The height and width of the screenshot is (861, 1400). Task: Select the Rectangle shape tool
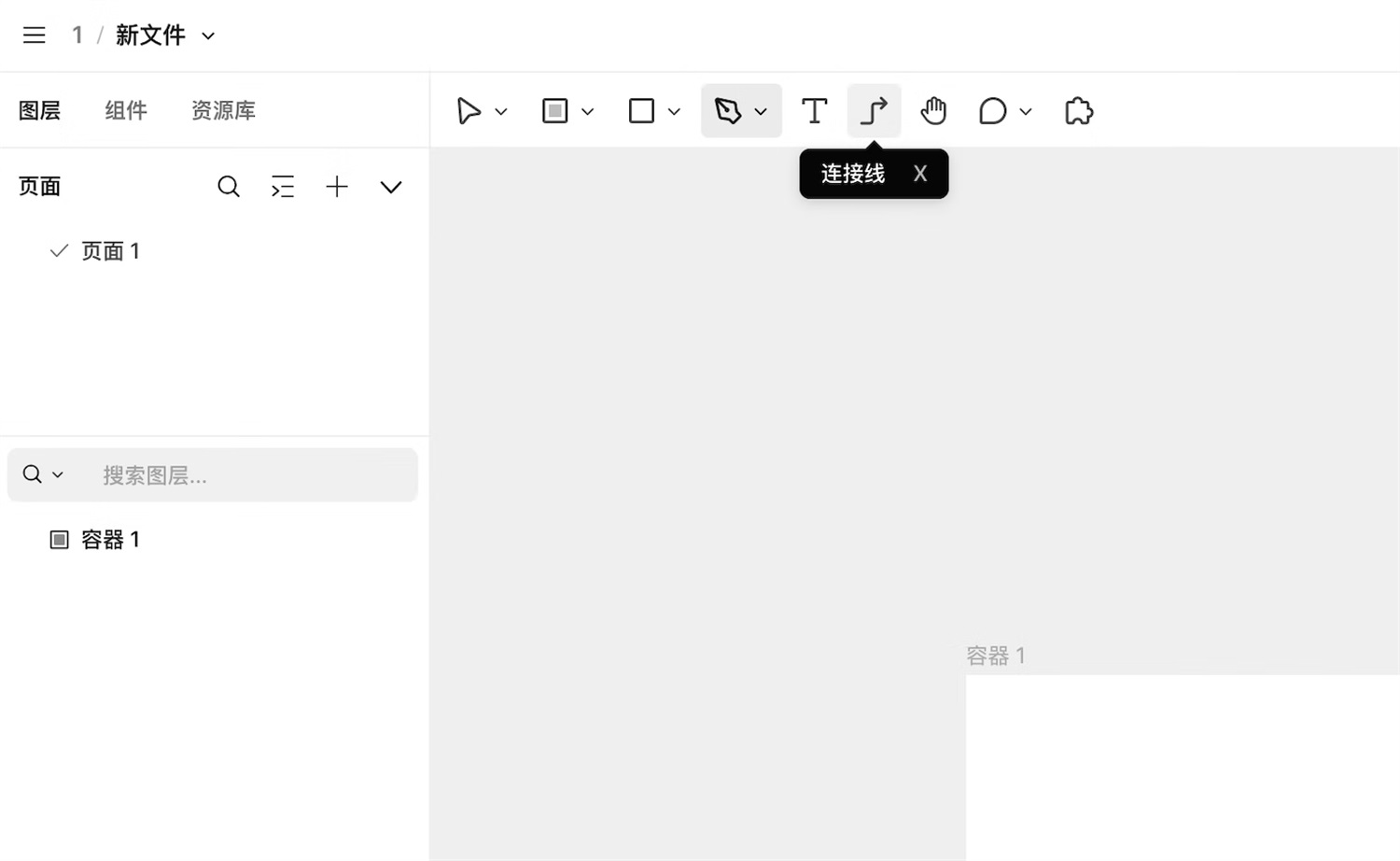click(x=642, y=111)
